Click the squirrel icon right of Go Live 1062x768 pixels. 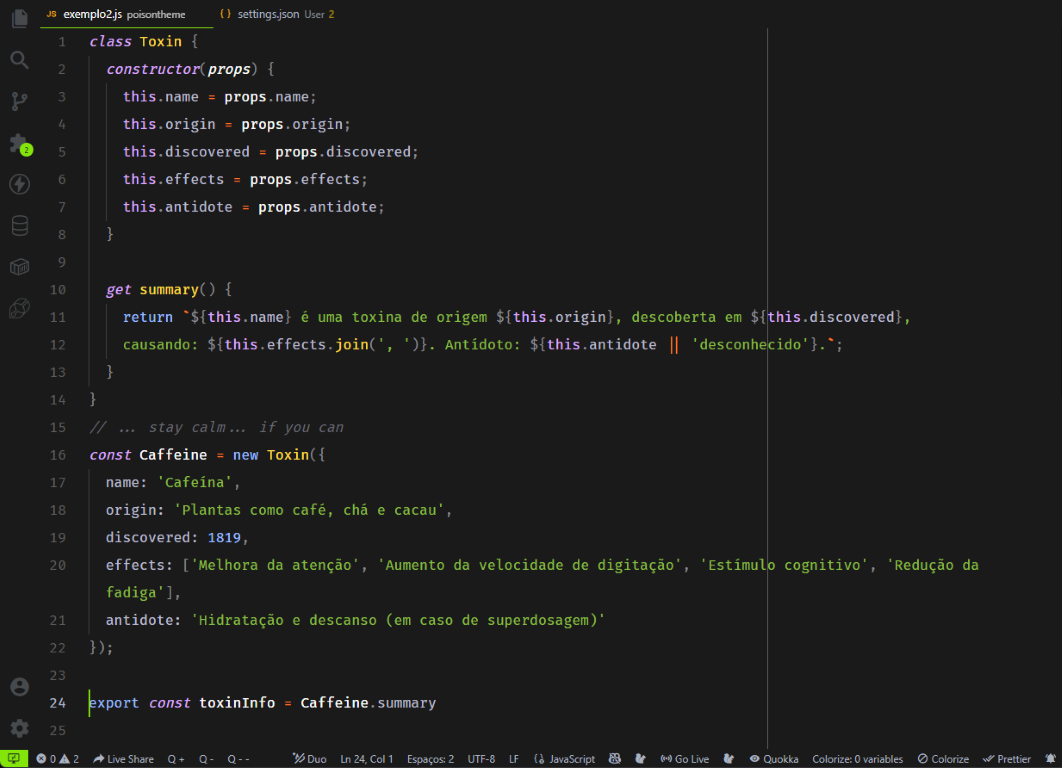click(x=729, y=759)
